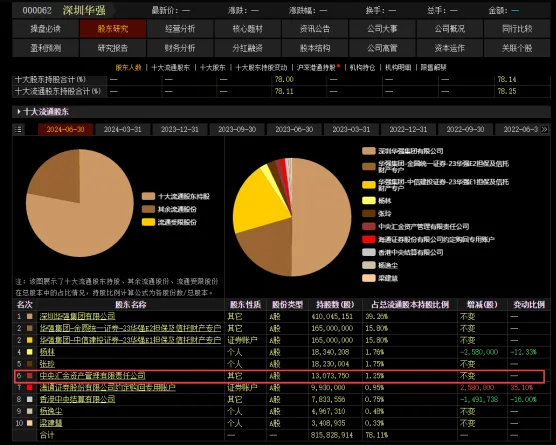The image size is (556, 445).
Task: Click stock name 深圳华强 in header
Action: 84,10
